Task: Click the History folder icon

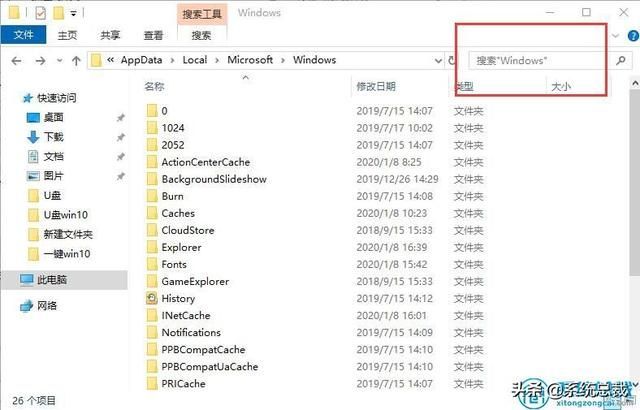Action: [x=151, y=298]
